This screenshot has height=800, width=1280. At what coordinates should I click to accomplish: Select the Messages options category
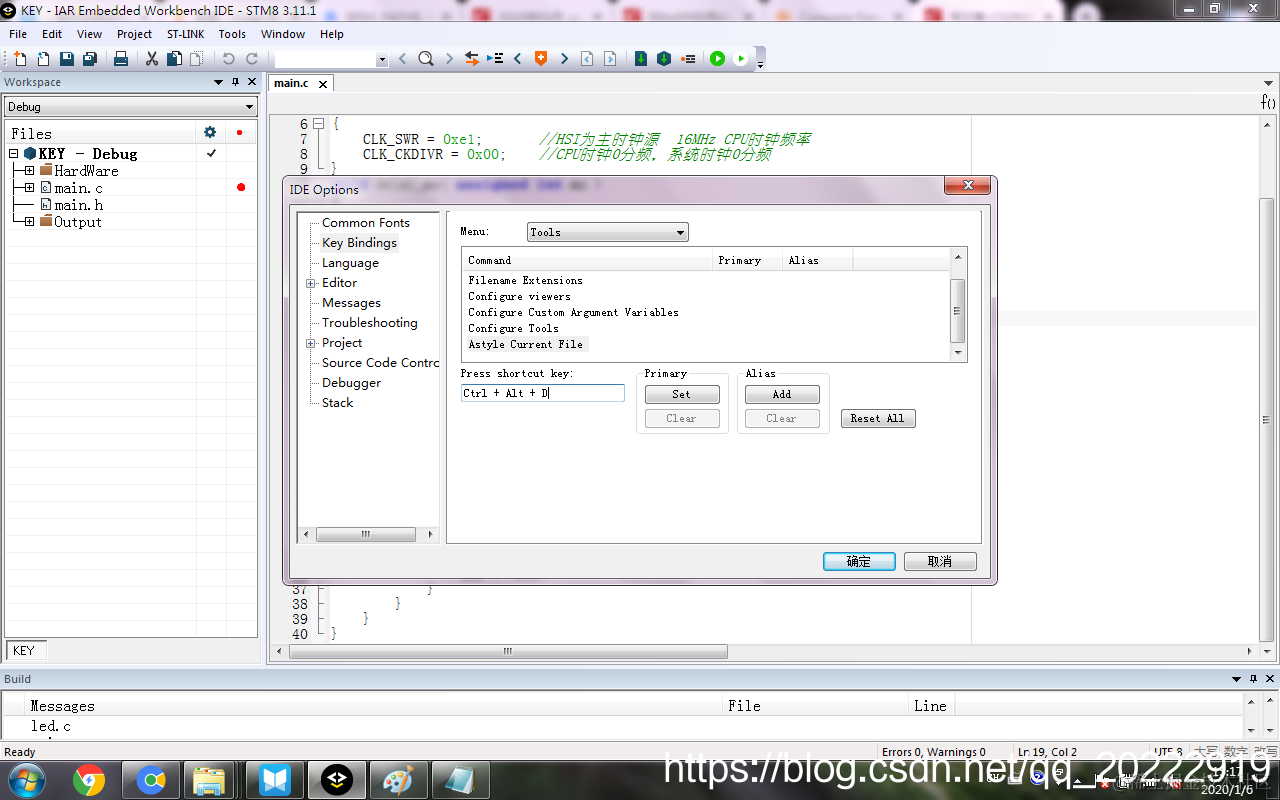click(x=351, y=303)
